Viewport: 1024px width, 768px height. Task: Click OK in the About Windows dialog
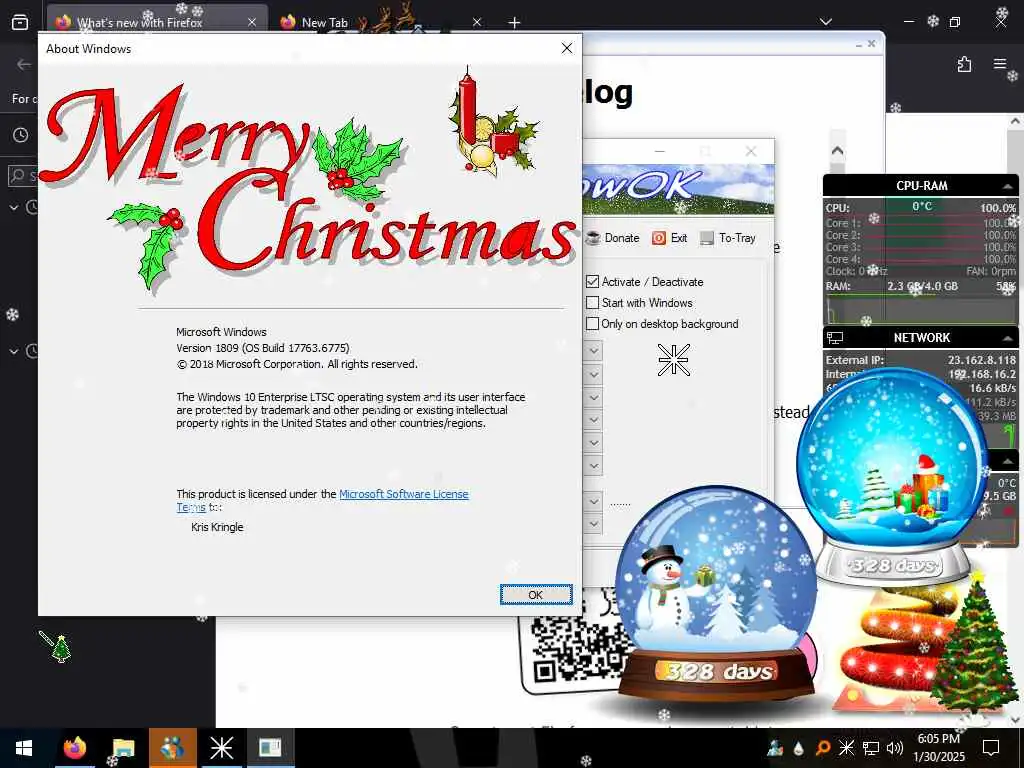[x=536, y=595]
